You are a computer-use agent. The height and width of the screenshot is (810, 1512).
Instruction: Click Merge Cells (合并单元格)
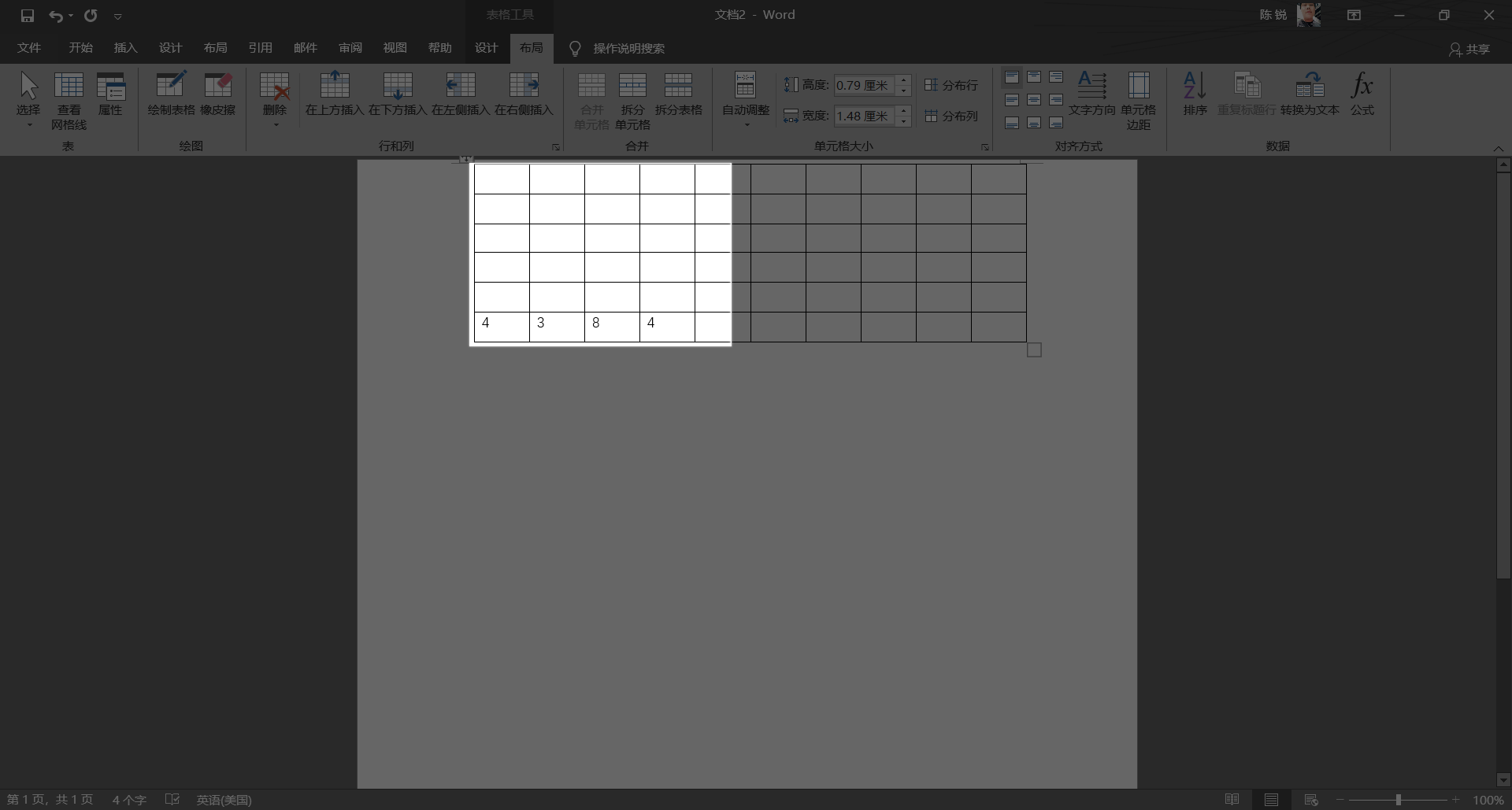coord(591,100)
